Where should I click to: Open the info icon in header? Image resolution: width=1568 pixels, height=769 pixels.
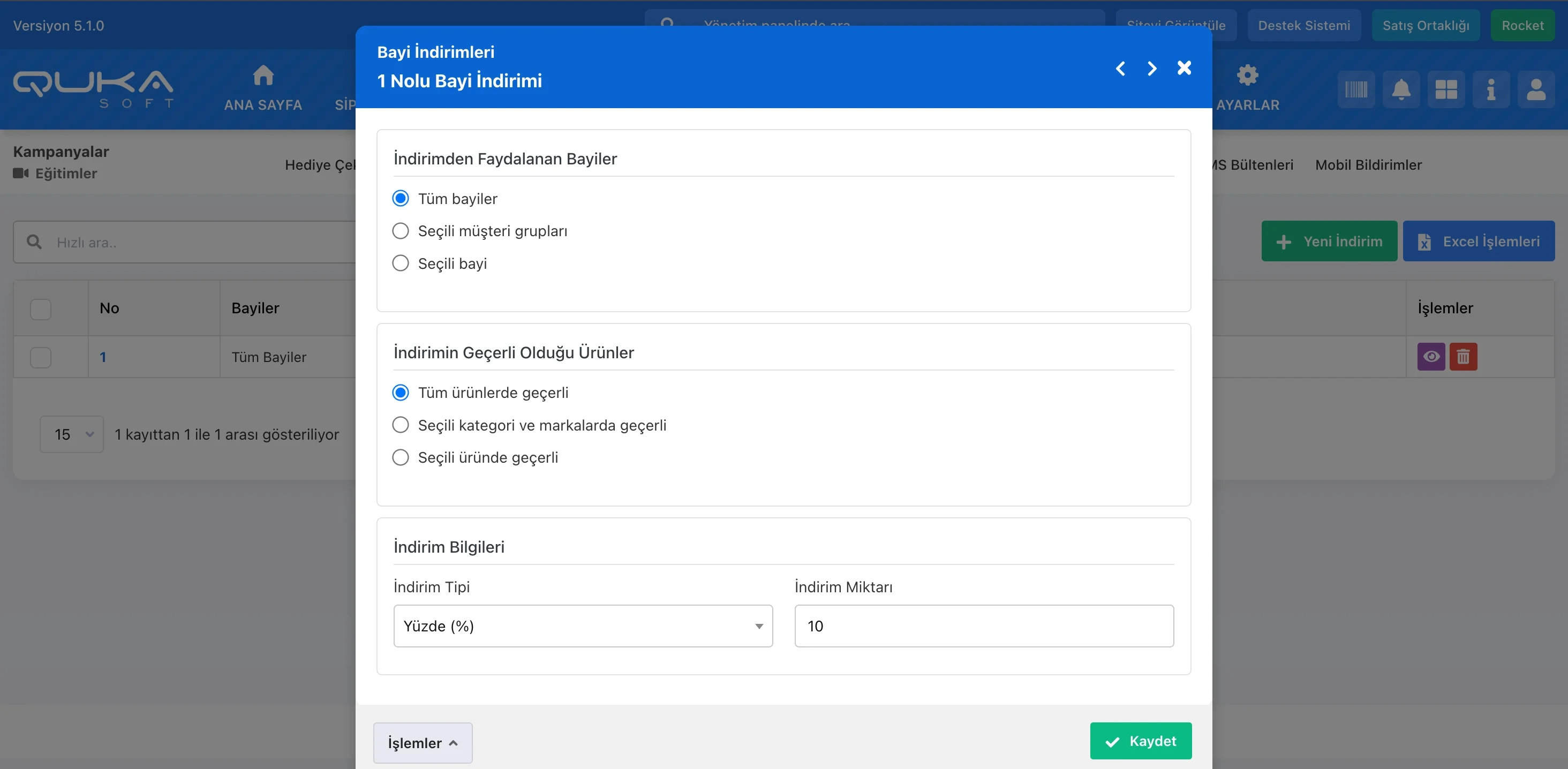(x=1491, y=90)
